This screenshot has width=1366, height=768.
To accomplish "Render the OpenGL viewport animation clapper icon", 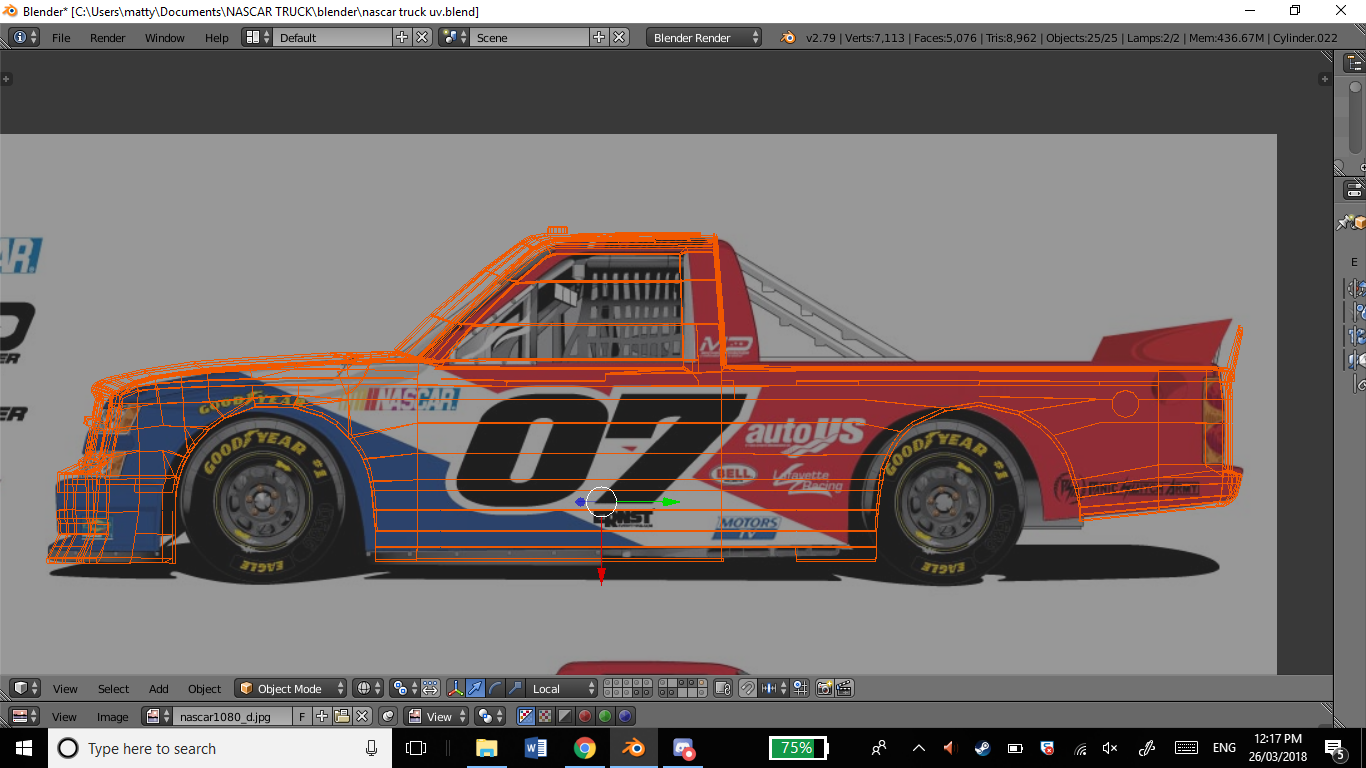I will pos(844,688).
